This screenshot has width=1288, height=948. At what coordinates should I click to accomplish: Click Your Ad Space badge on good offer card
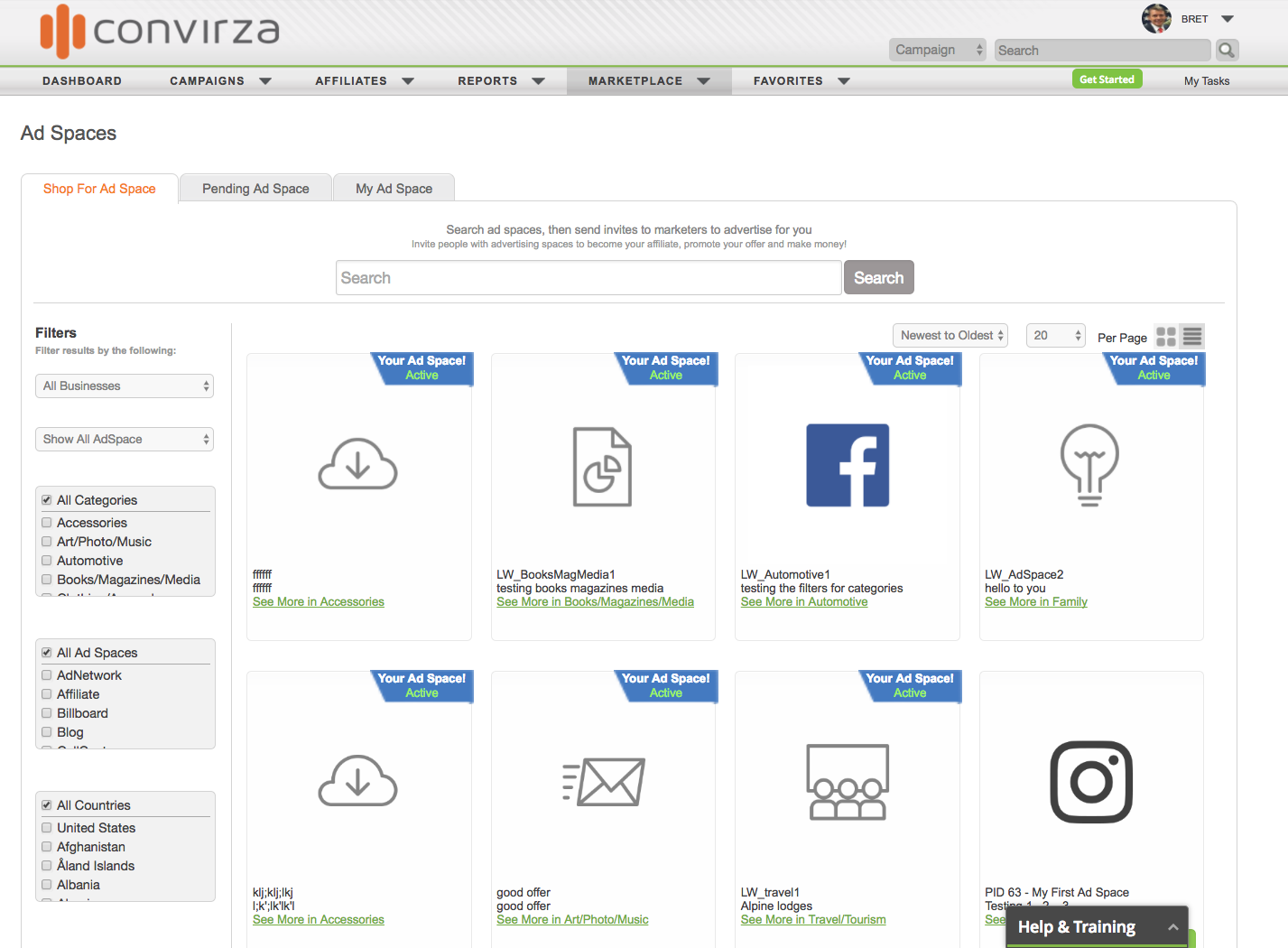click(666, 685)
